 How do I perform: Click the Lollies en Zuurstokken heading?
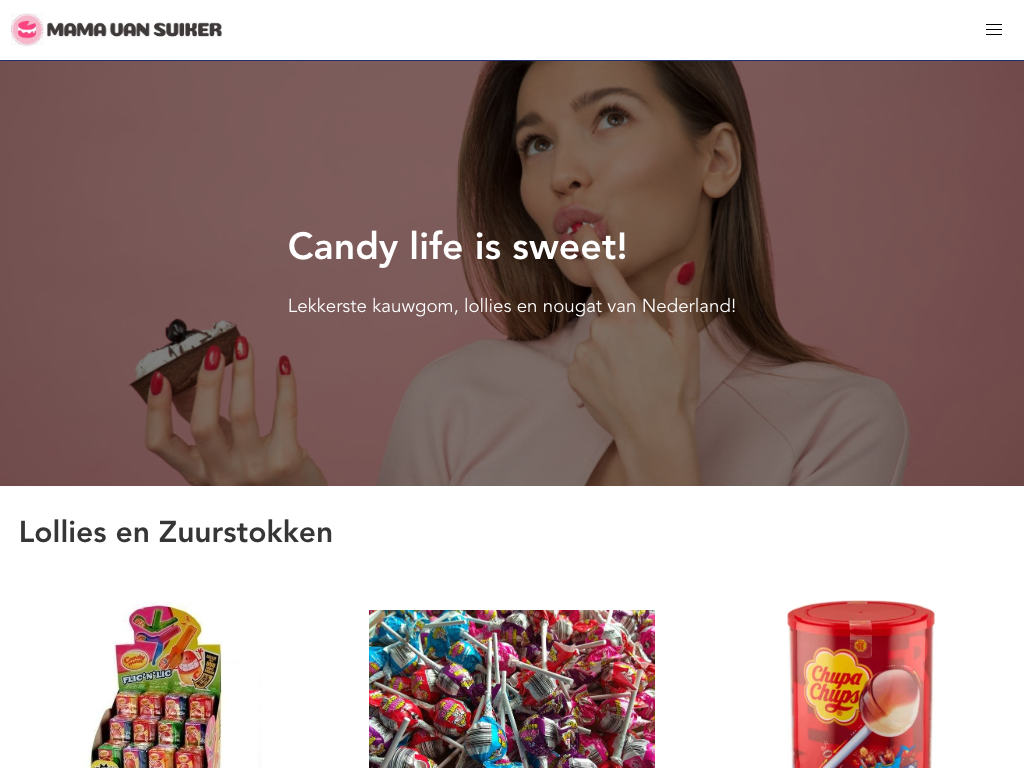(x=176, y=532)
